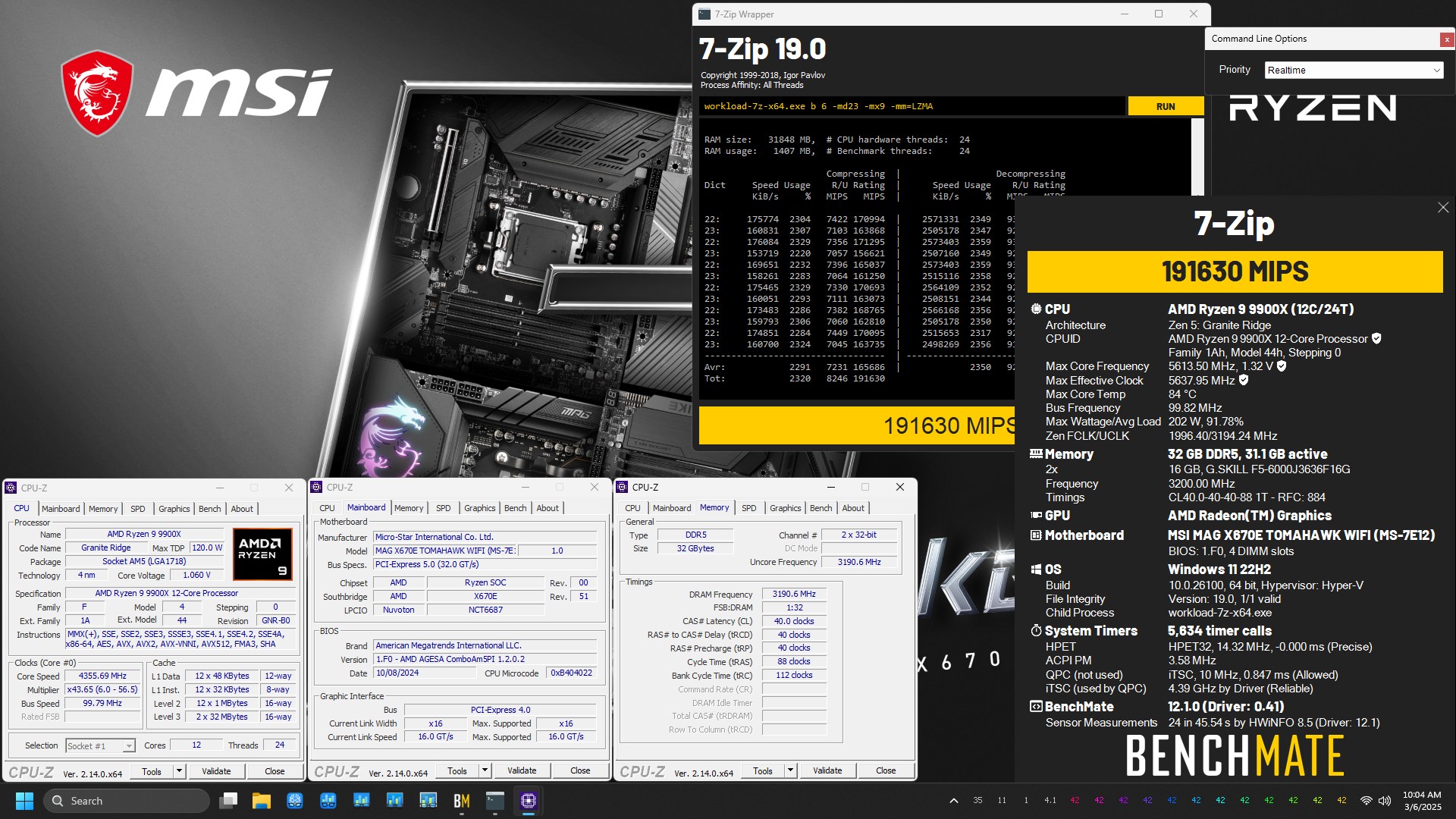
Task: Click the workload command line input field
Action: click(912, 106)
